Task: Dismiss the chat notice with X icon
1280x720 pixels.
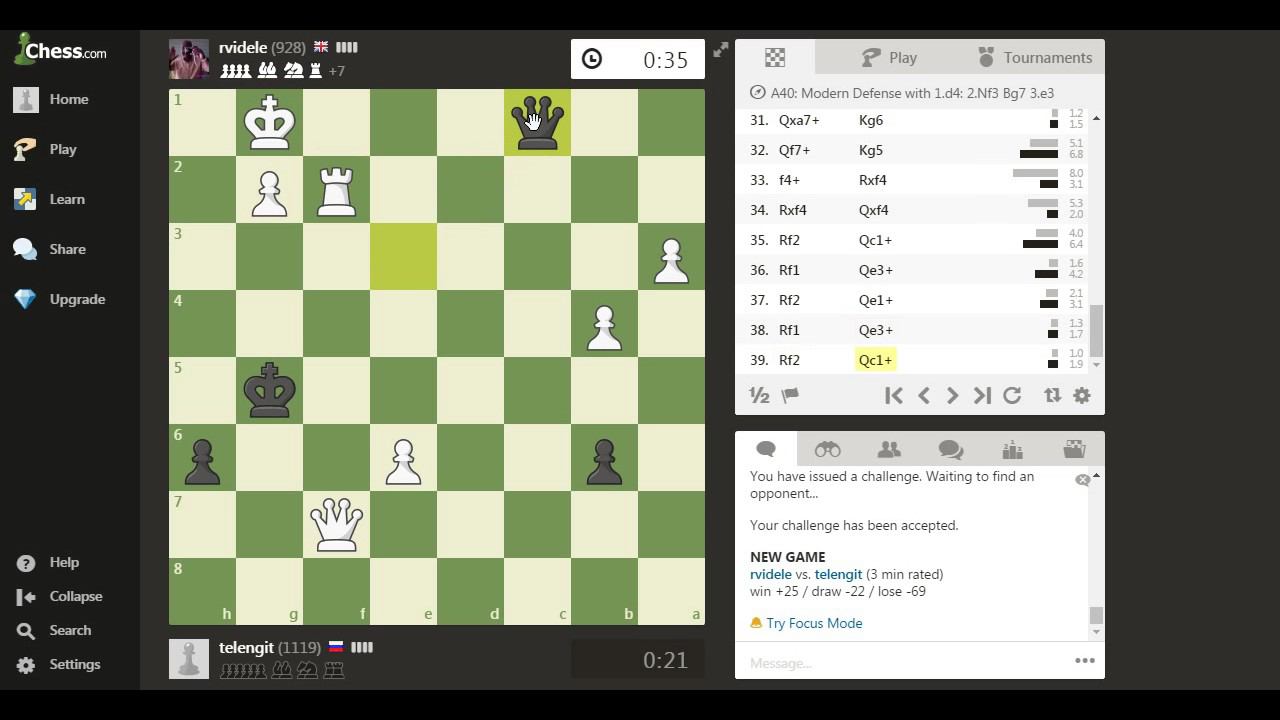Action: pos(1082,480)
